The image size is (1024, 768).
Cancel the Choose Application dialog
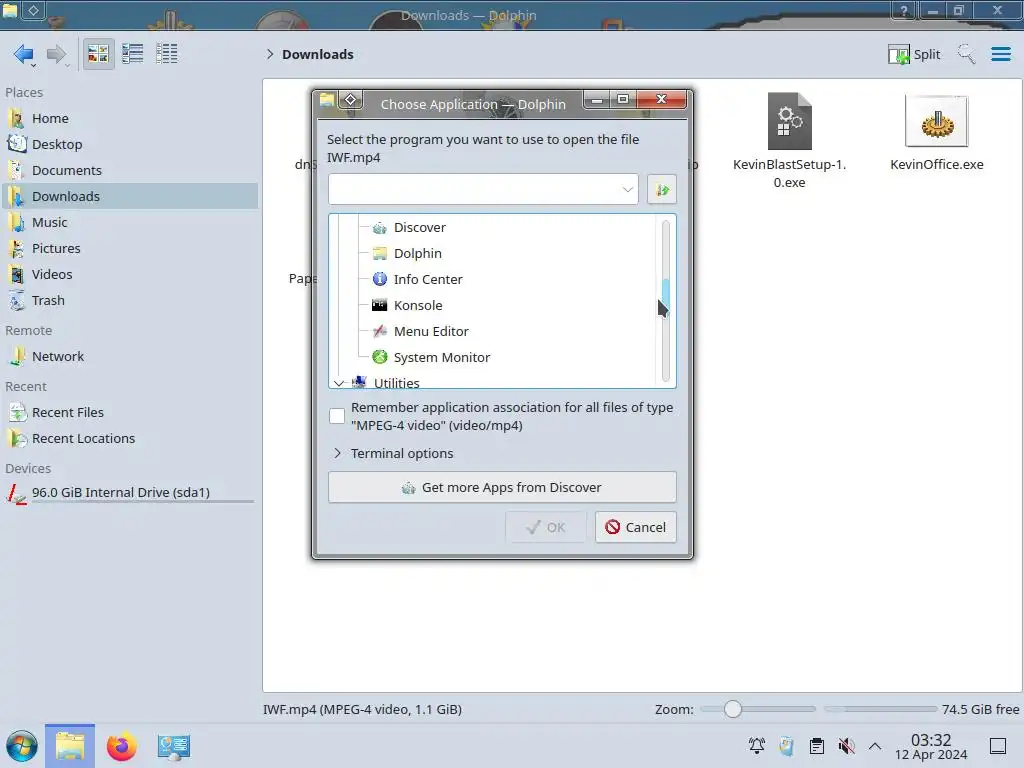[x=635, y=527]
